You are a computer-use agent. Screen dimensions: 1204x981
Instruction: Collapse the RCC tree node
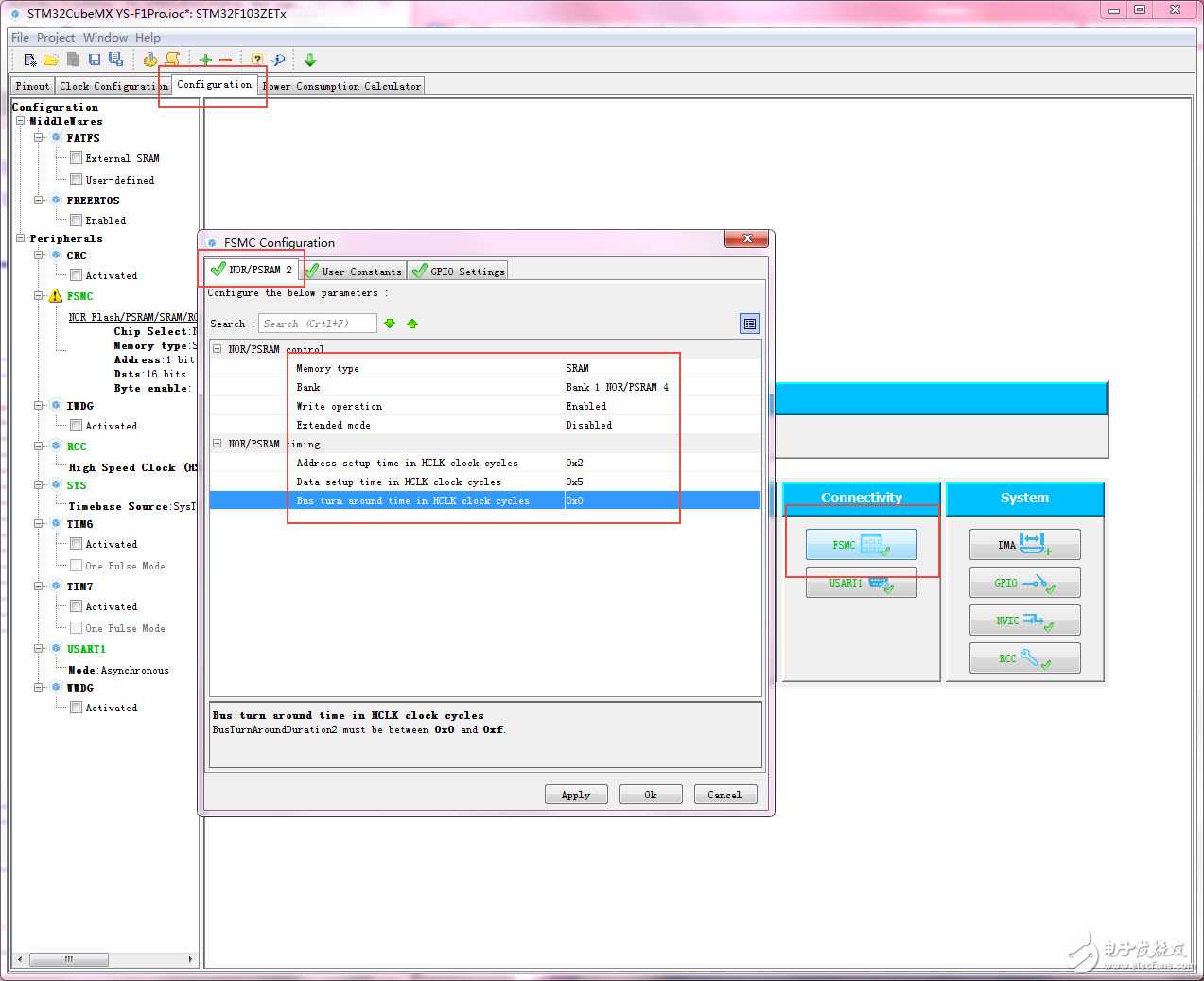(x=39, y=446)
